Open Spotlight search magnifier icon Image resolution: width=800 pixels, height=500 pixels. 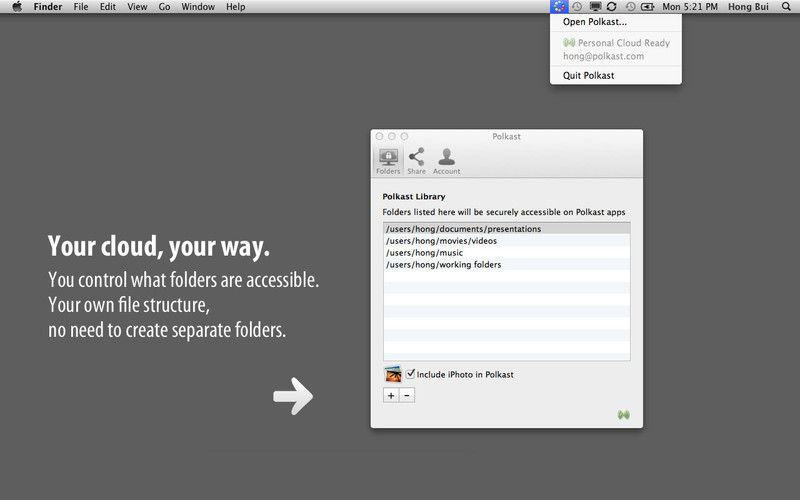click(786, 7)
